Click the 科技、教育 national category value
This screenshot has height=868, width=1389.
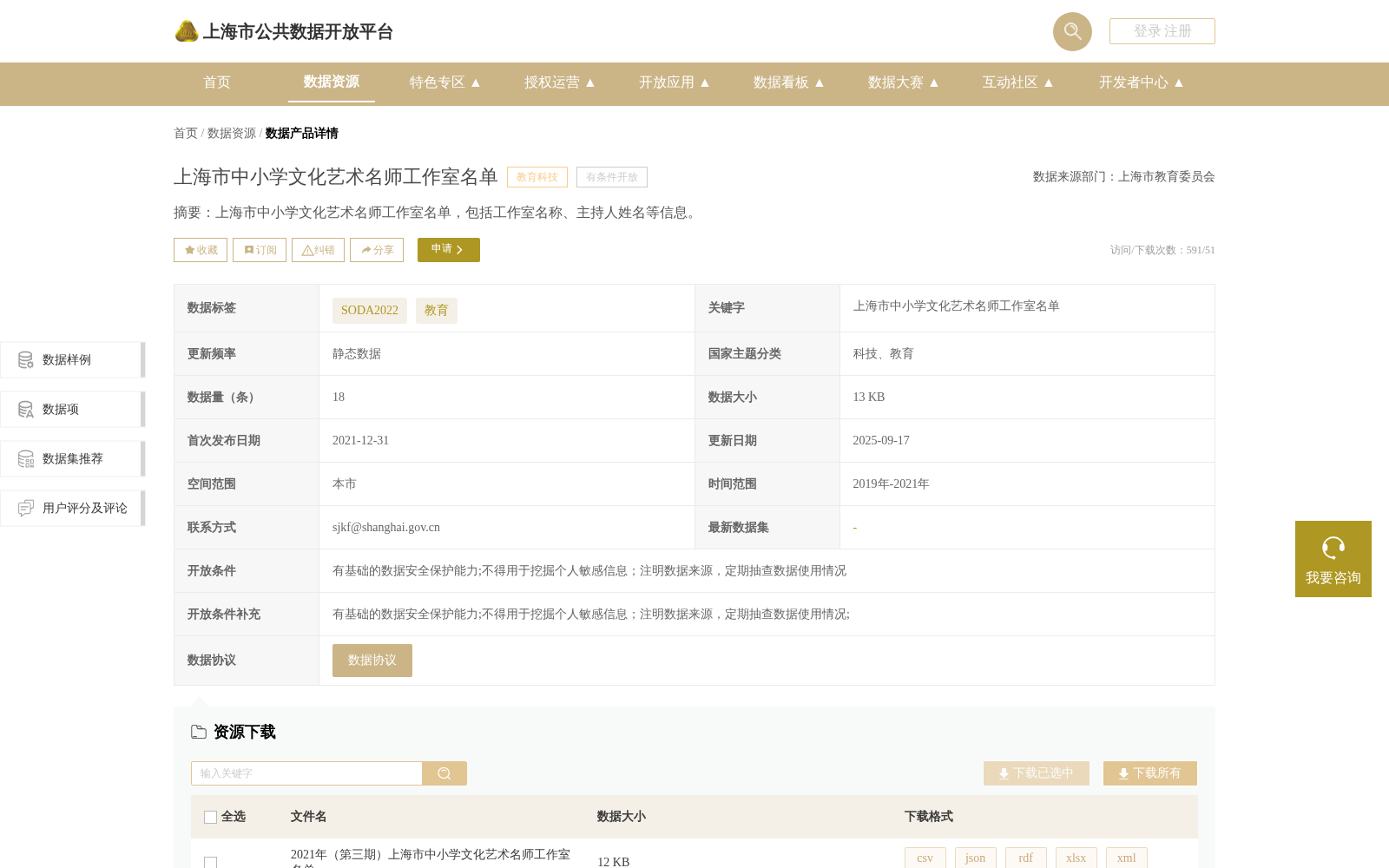click(x=883, y=353)
